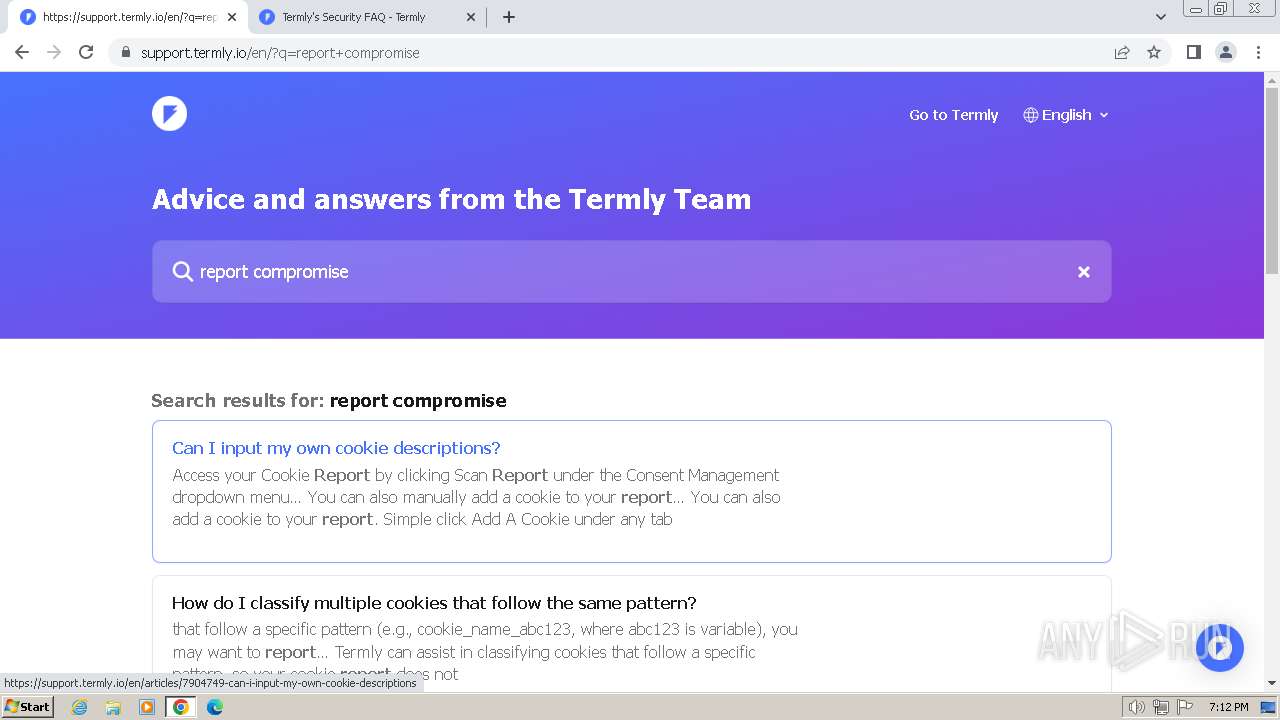Click the Action Center flag icon
The image size is (1280, 720).
tap(1184, 707)
